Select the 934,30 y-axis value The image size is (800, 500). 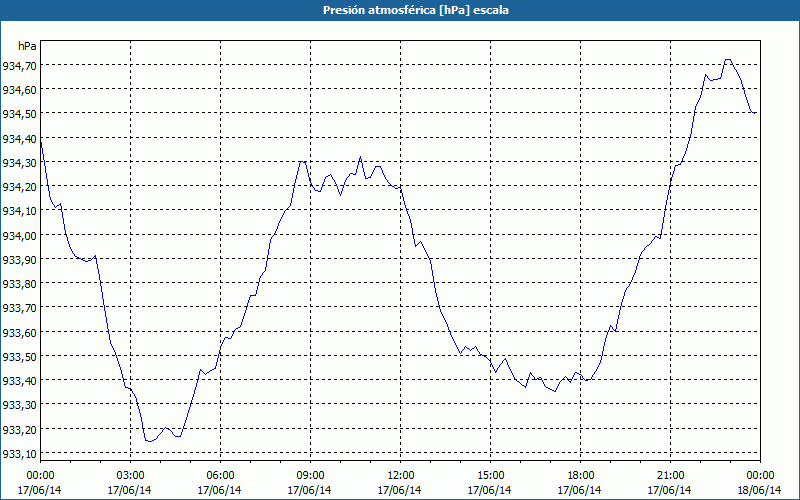[x=20, y=162]
